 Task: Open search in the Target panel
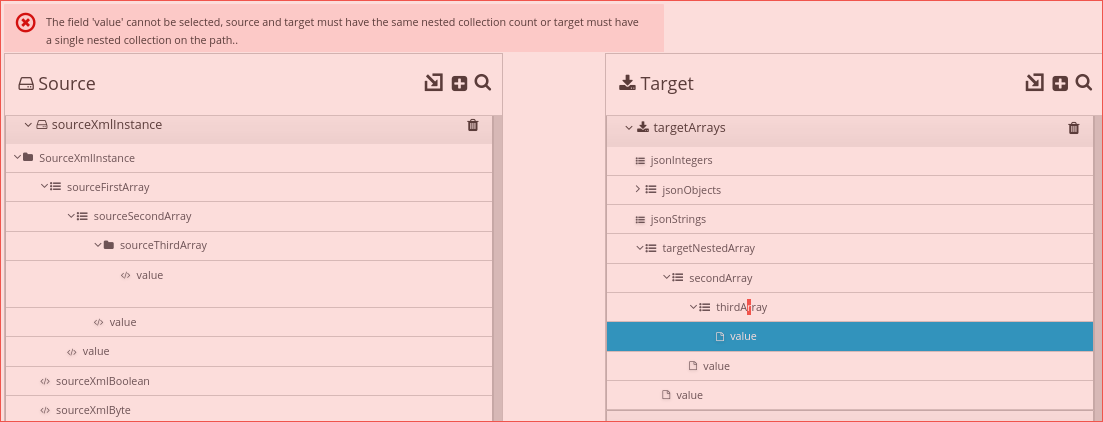tap(1084, 83)
